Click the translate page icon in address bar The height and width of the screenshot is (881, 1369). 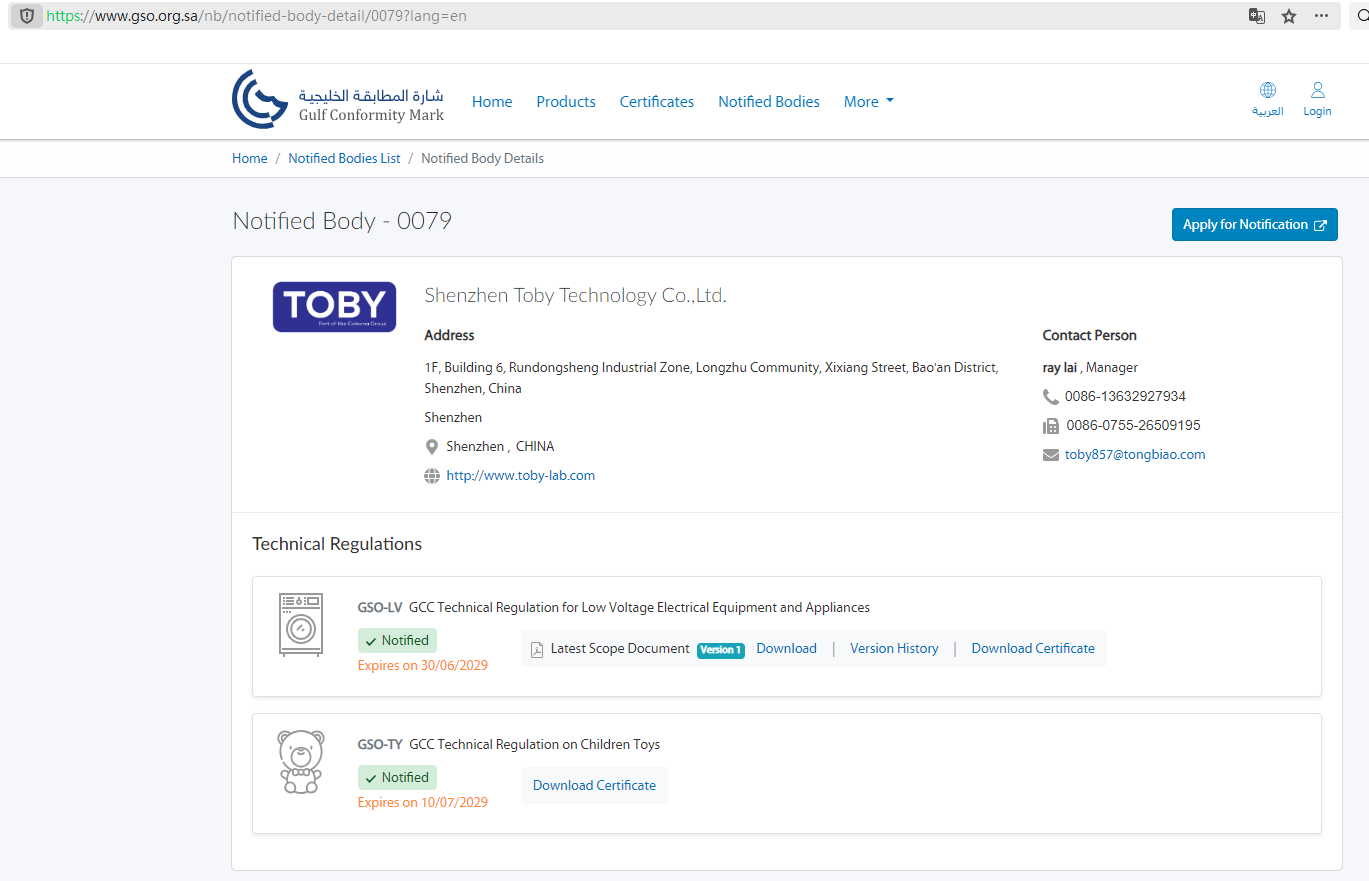coord(1257,16)
